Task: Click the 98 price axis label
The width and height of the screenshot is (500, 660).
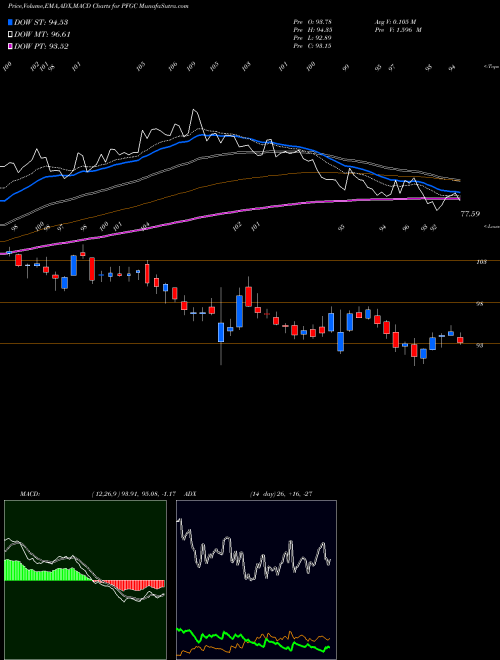Action: pos(479,303)
